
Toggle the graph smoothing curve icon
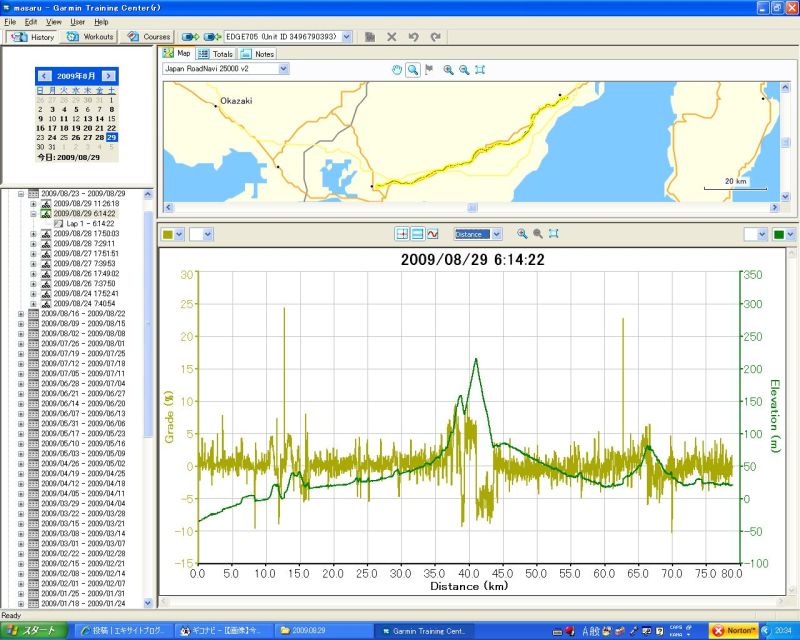click(433, 234)
